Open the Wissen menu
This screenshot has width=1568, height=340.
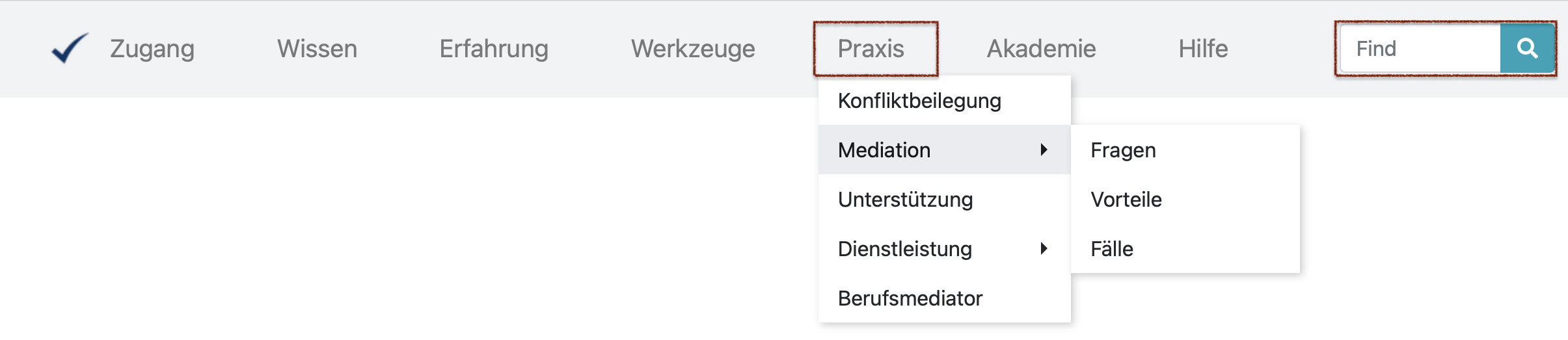[x=317, y=49]
